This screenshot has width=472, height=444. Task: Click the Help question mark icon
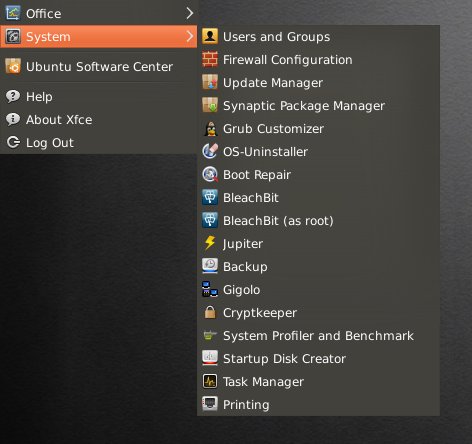click(x=13, y=96)
